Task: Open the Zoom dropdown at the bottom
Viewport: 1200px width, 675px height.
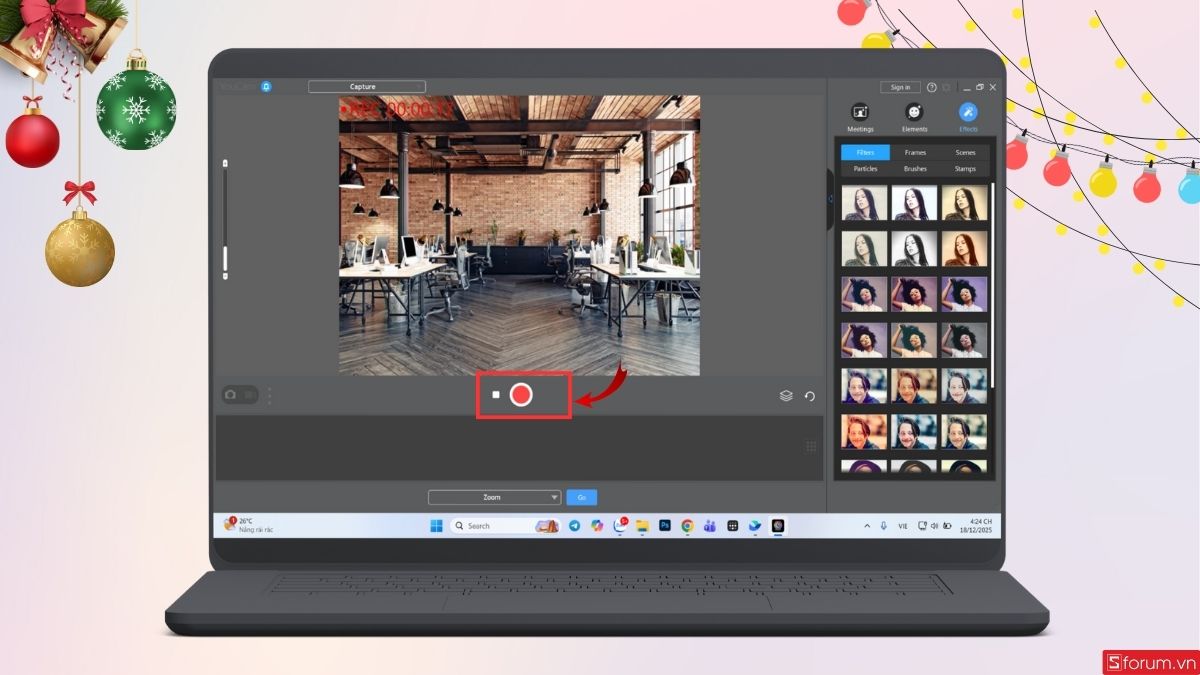Action: pos(493,497)
